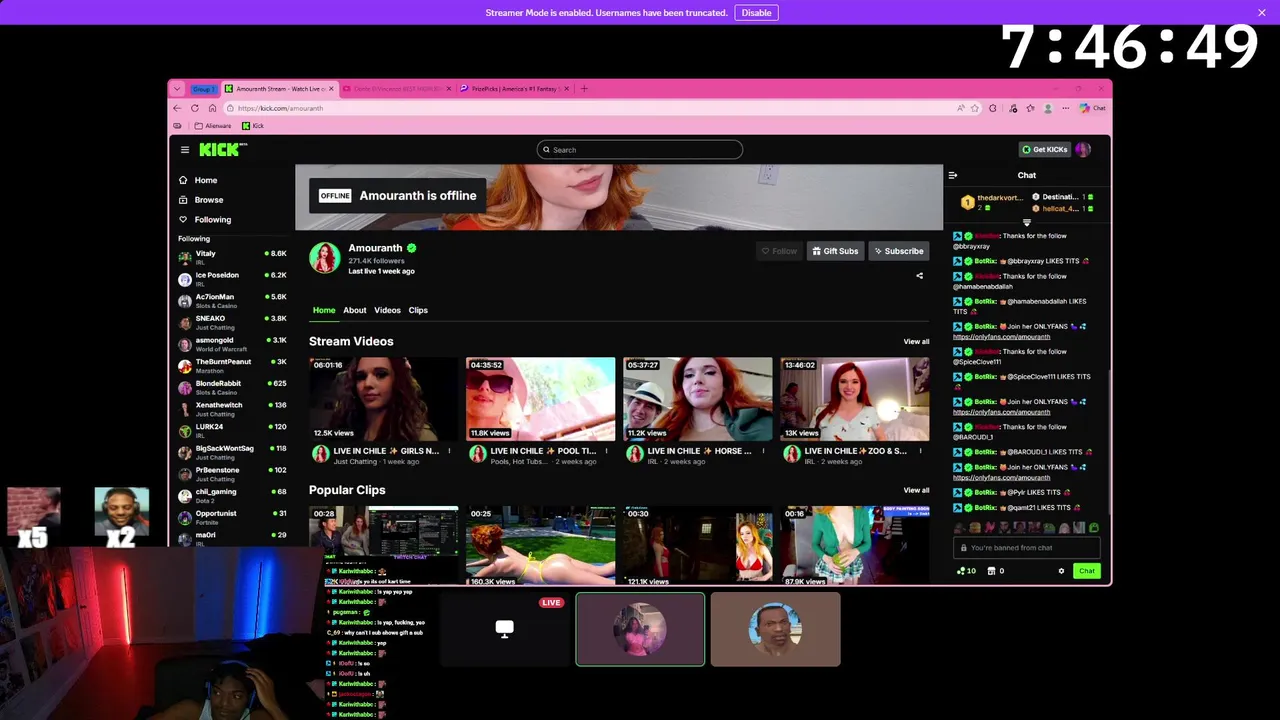Click the browser back arrow
This screenshot has width=1280, height=720.
178,108
